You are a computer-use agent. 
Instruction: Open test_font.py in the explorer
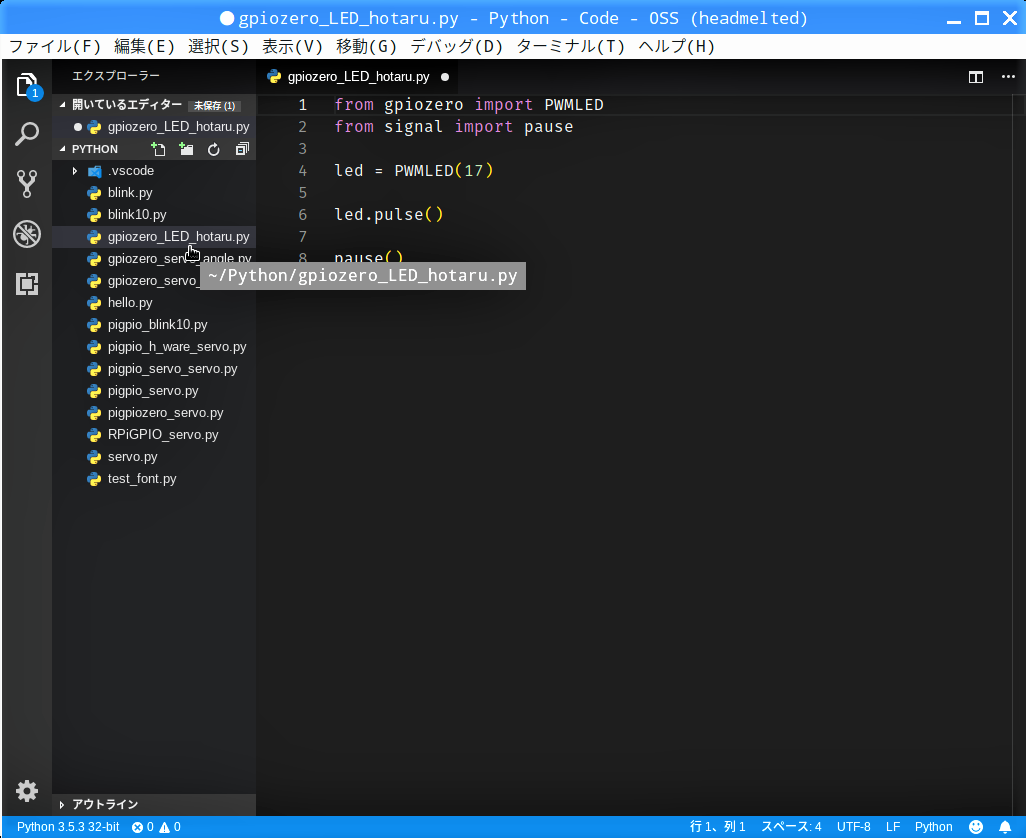tap(154, 479)
